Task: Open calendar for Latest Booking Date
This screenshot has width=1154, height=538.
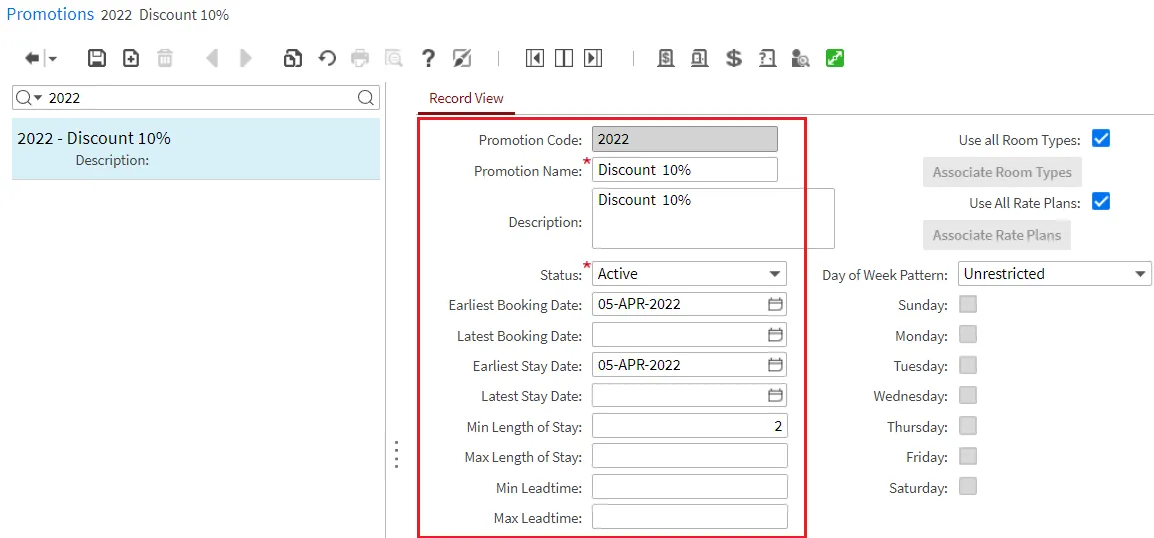Action: [x=775, y=335]
